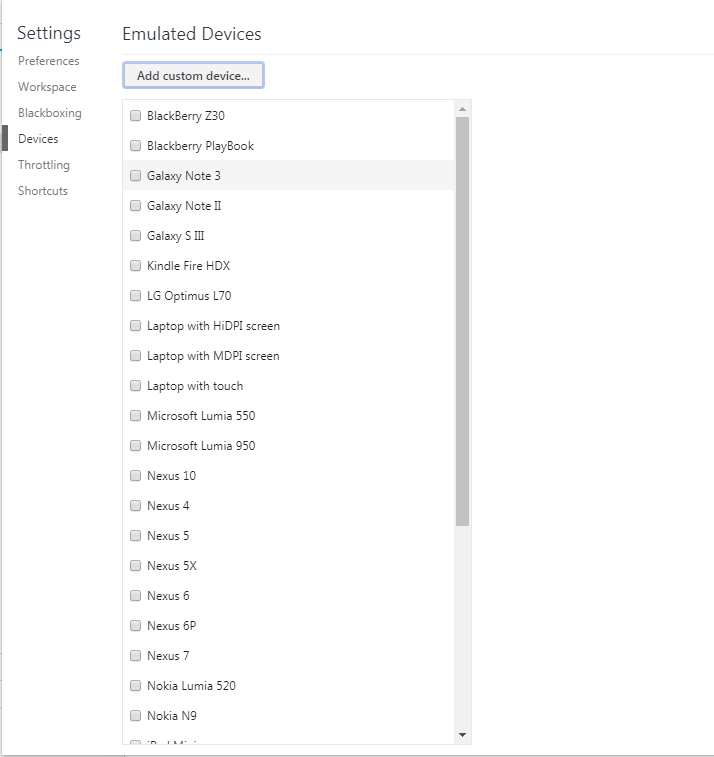Enable the Nexus 7 checkbox
The image size is (714, 757).
point(136,655)
